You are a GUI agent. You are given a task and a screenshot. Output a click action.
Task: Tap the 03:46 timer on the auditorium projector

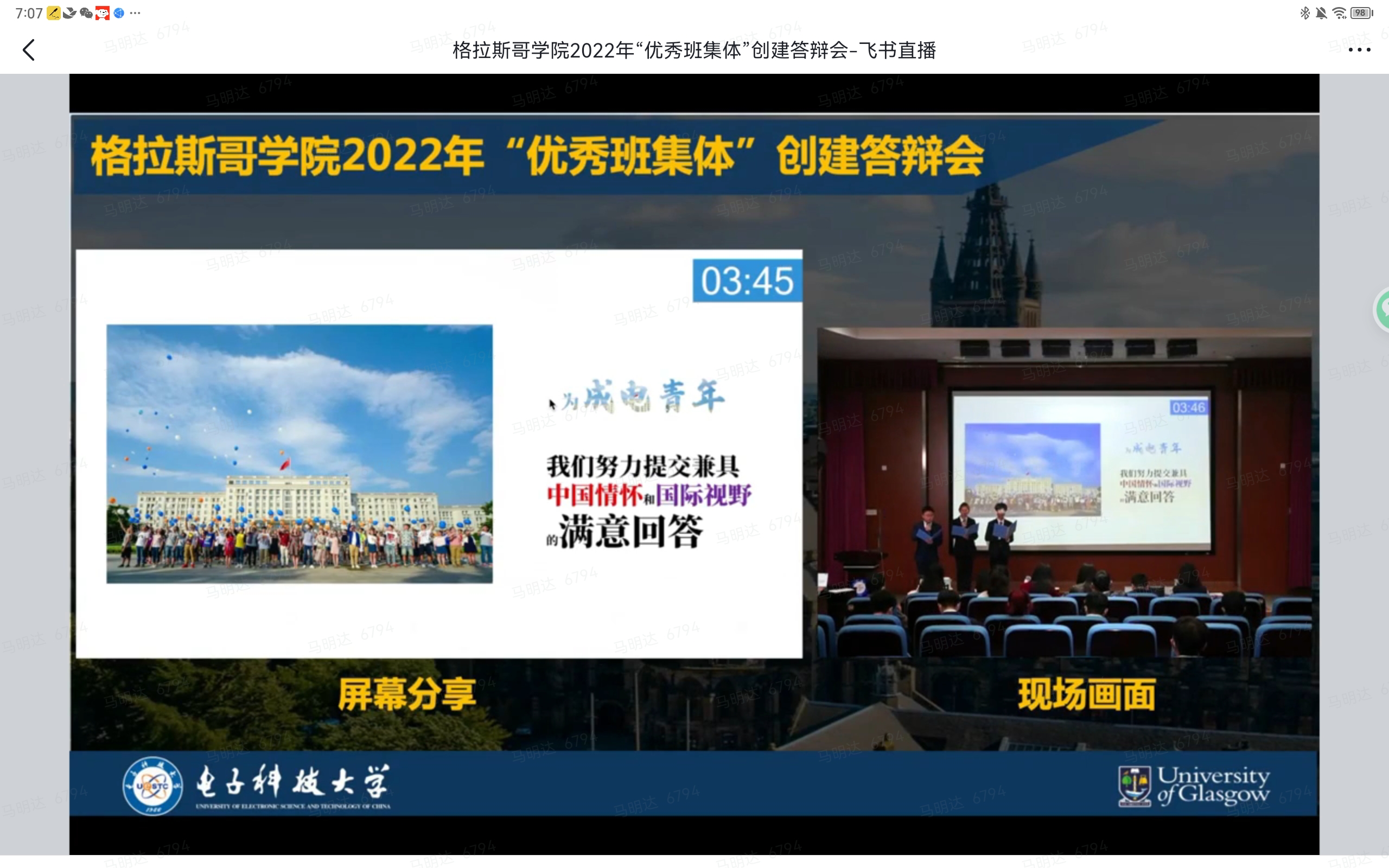coord(1189,407)
